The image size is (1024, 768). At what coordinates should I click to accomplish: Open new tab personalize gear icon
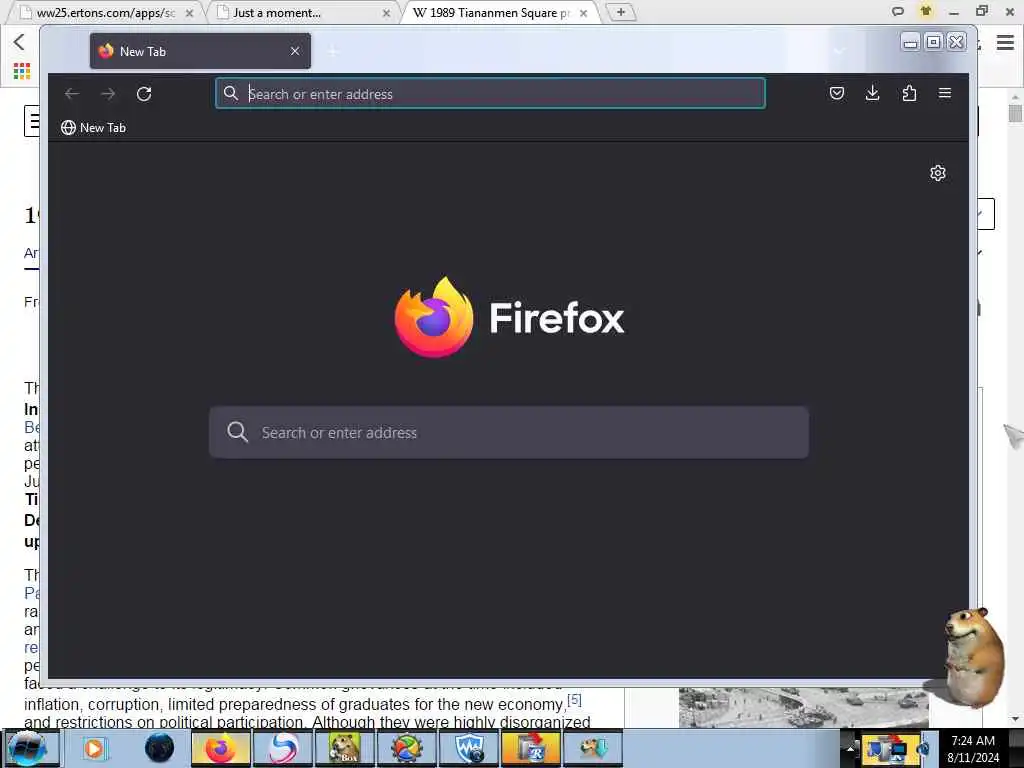pos(938,173)
